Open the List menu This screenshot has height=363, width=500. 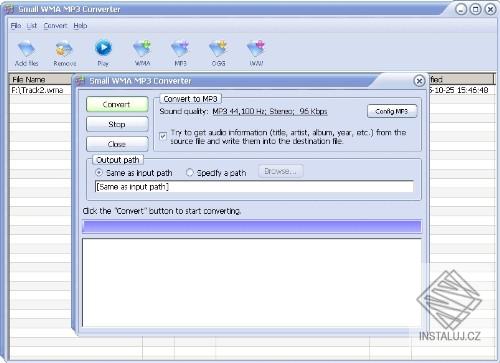(32, 26)
